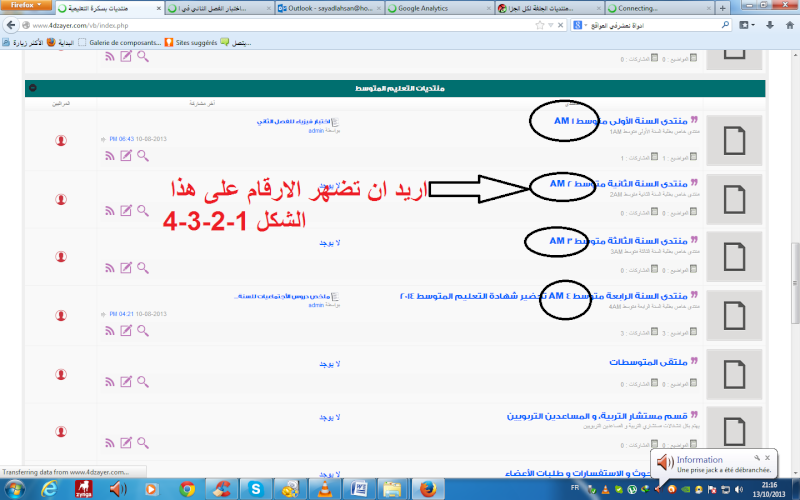Open the RSS feed icon for السنة الثانية متوسط row
800x500 pixels.
pos(110,211)
